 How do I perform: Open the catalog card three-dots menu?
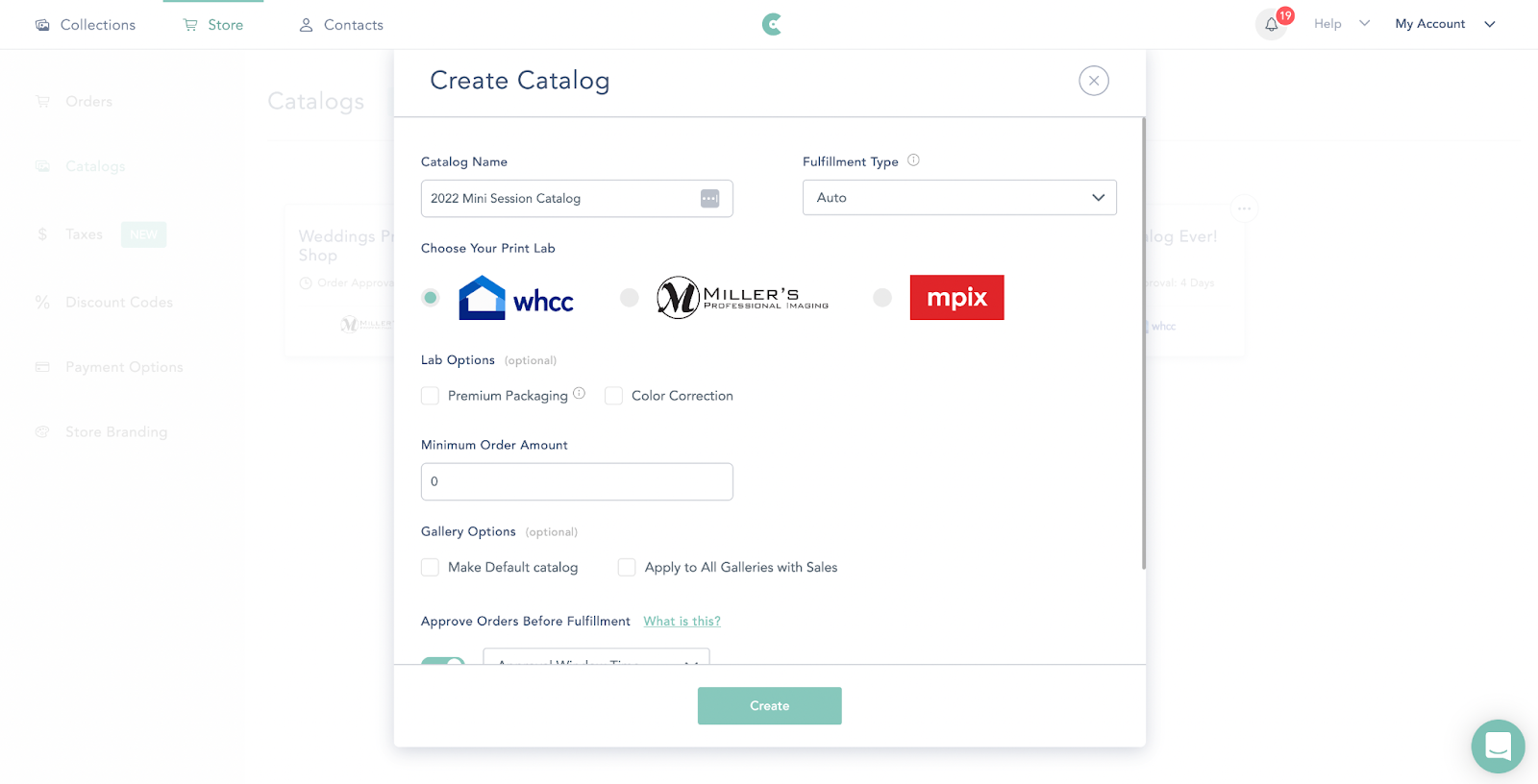click(1244, 208)
